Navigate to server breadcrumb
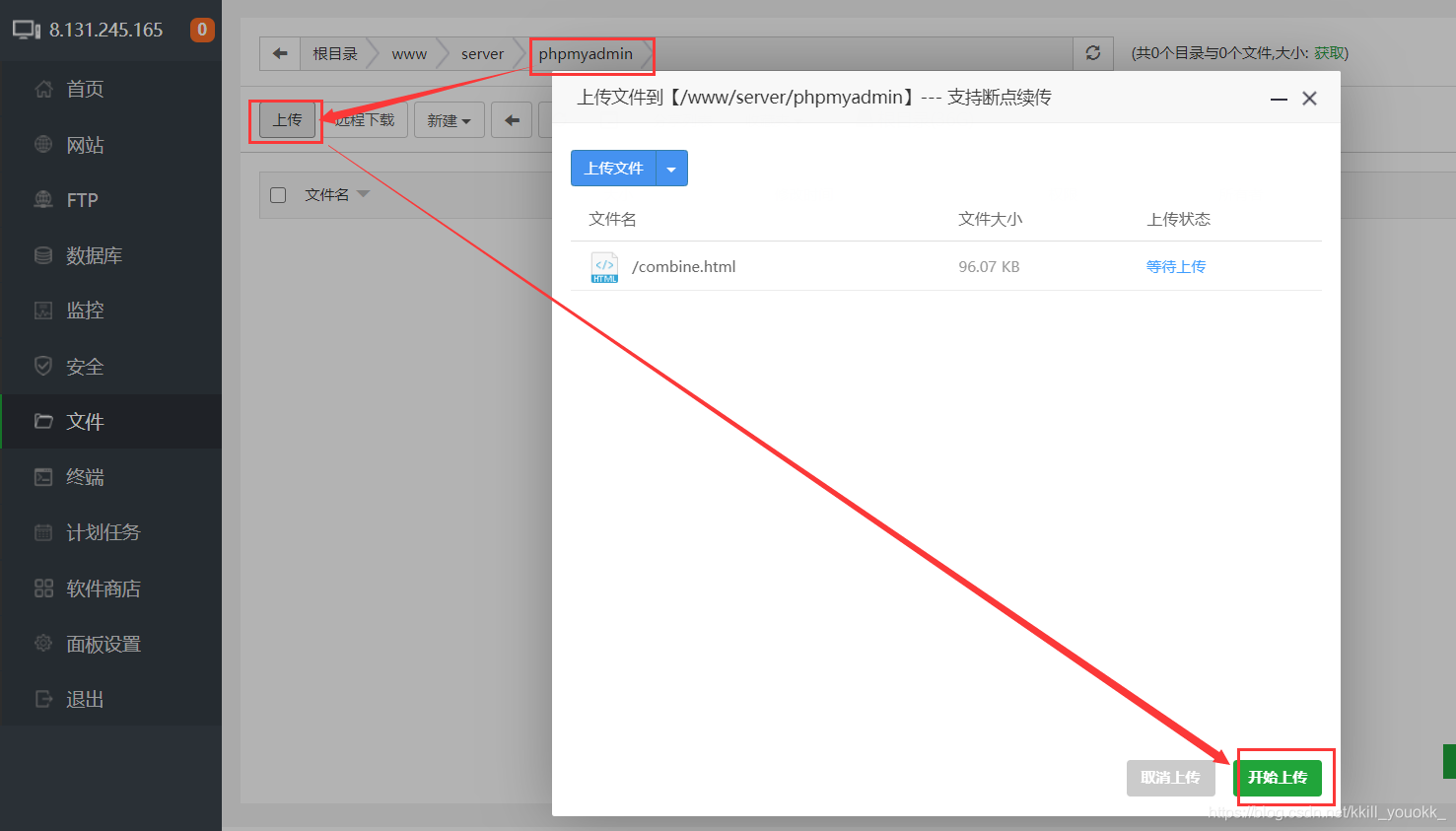The image size is (1456, 831). [482, 53]
